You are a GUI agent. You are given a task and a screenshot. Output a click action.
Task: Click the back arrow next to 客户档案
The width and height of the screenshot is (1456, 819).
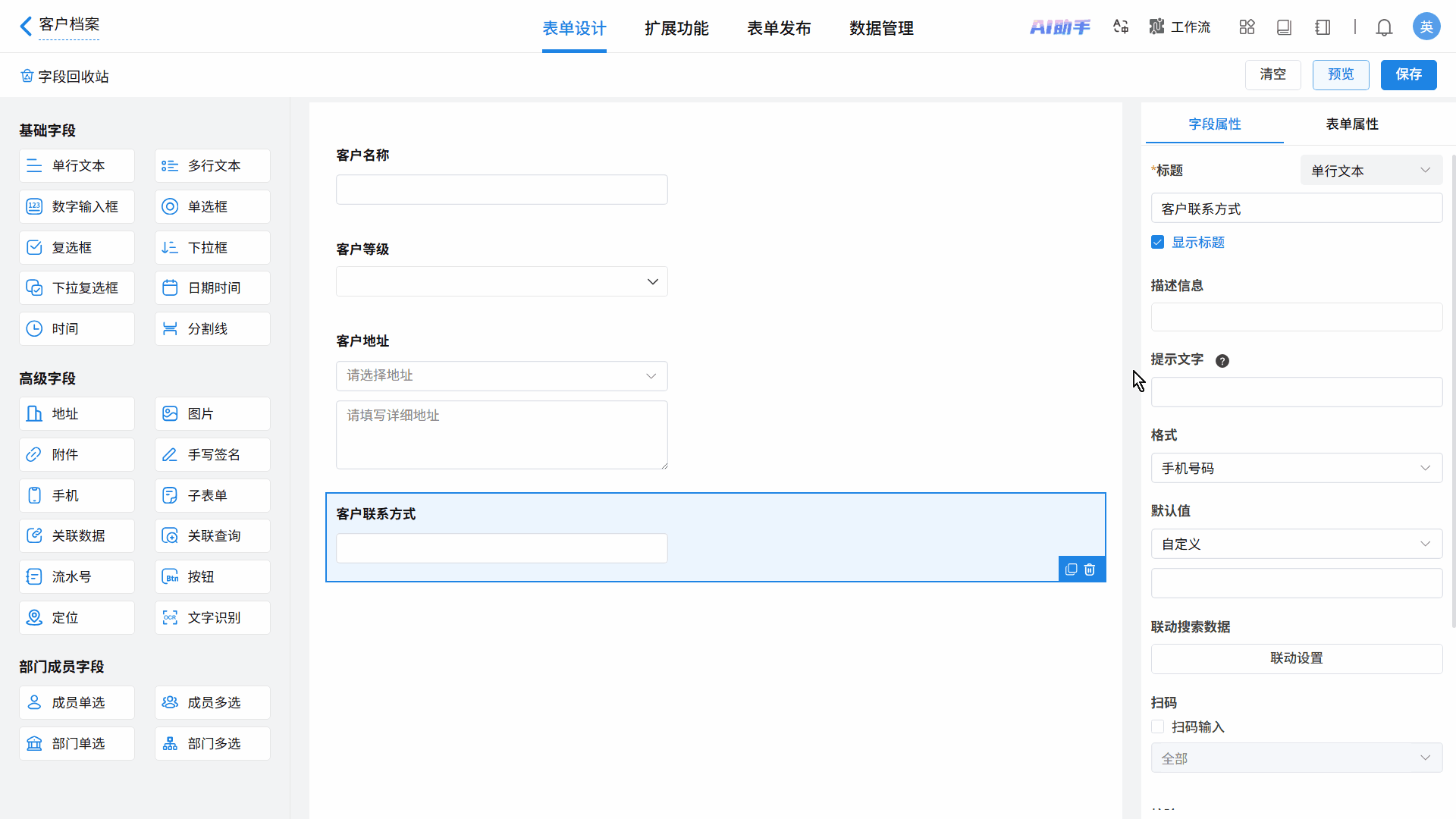click(26, 27)
